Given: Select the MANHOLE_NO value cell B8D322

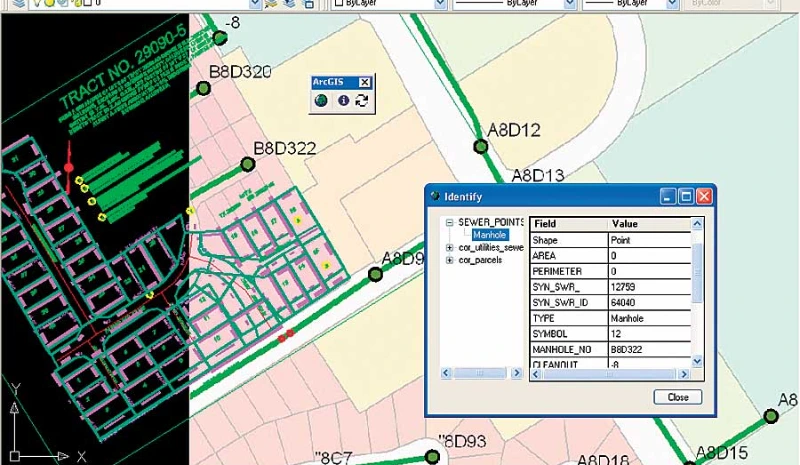Looking at the screenshot, I should tap(648, 349).
